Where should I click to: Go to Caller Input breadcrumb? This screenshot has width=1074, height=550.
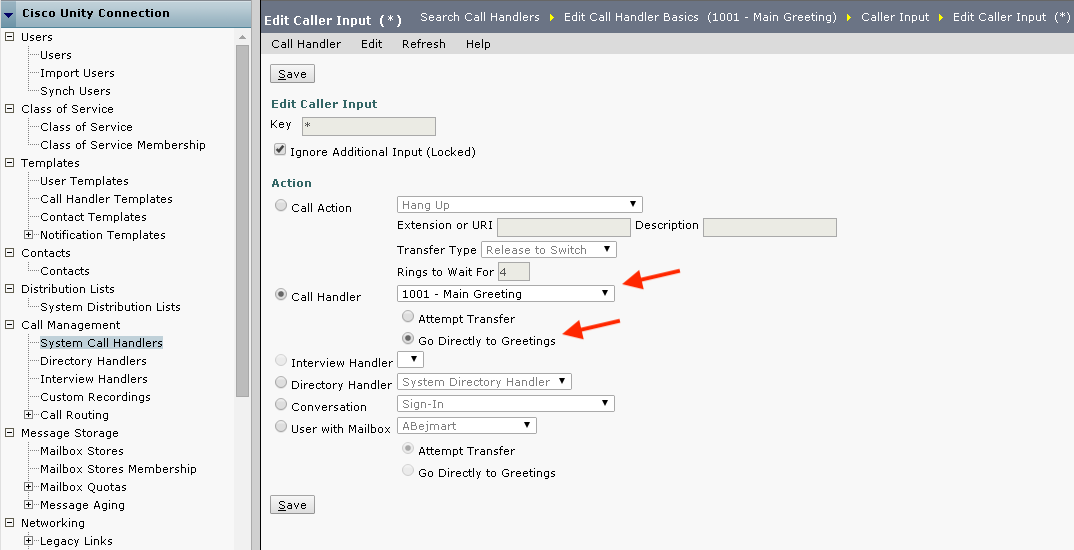(895, 17)
